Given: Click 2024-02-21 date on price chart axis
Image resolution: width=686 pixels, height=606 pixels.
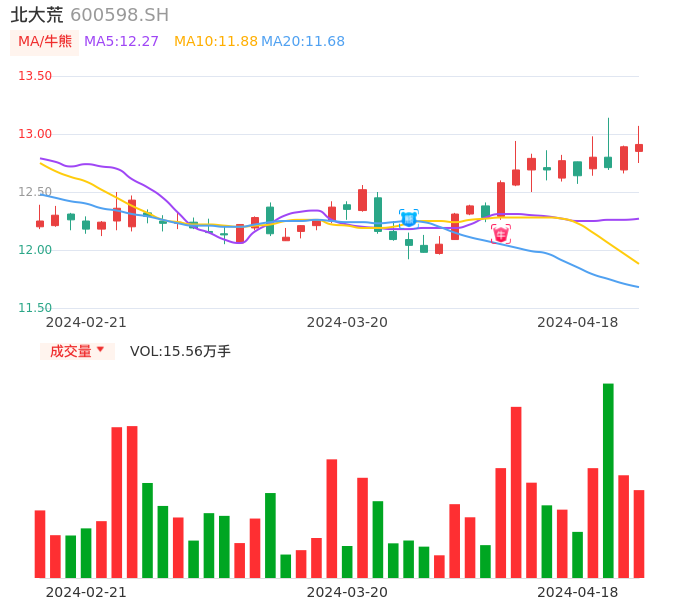Looking at the screenshot, I should point(86,322).
